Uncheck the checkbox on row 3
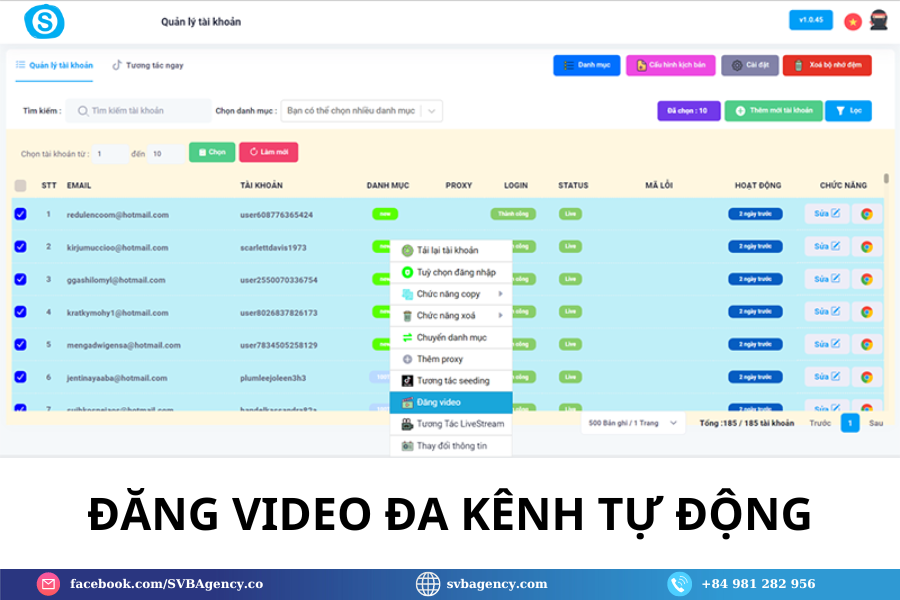The height and width of the screenshot is (600, 900). click(20, 279)
